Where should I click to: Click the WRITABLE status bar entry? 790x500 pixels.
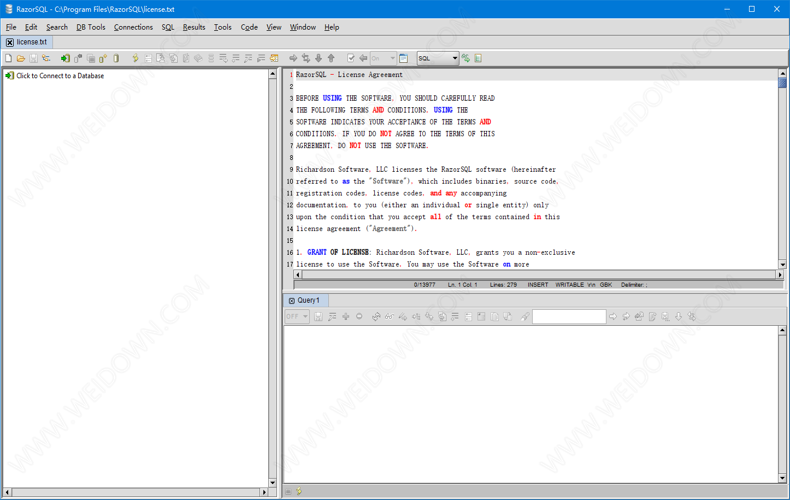(570, 285)
